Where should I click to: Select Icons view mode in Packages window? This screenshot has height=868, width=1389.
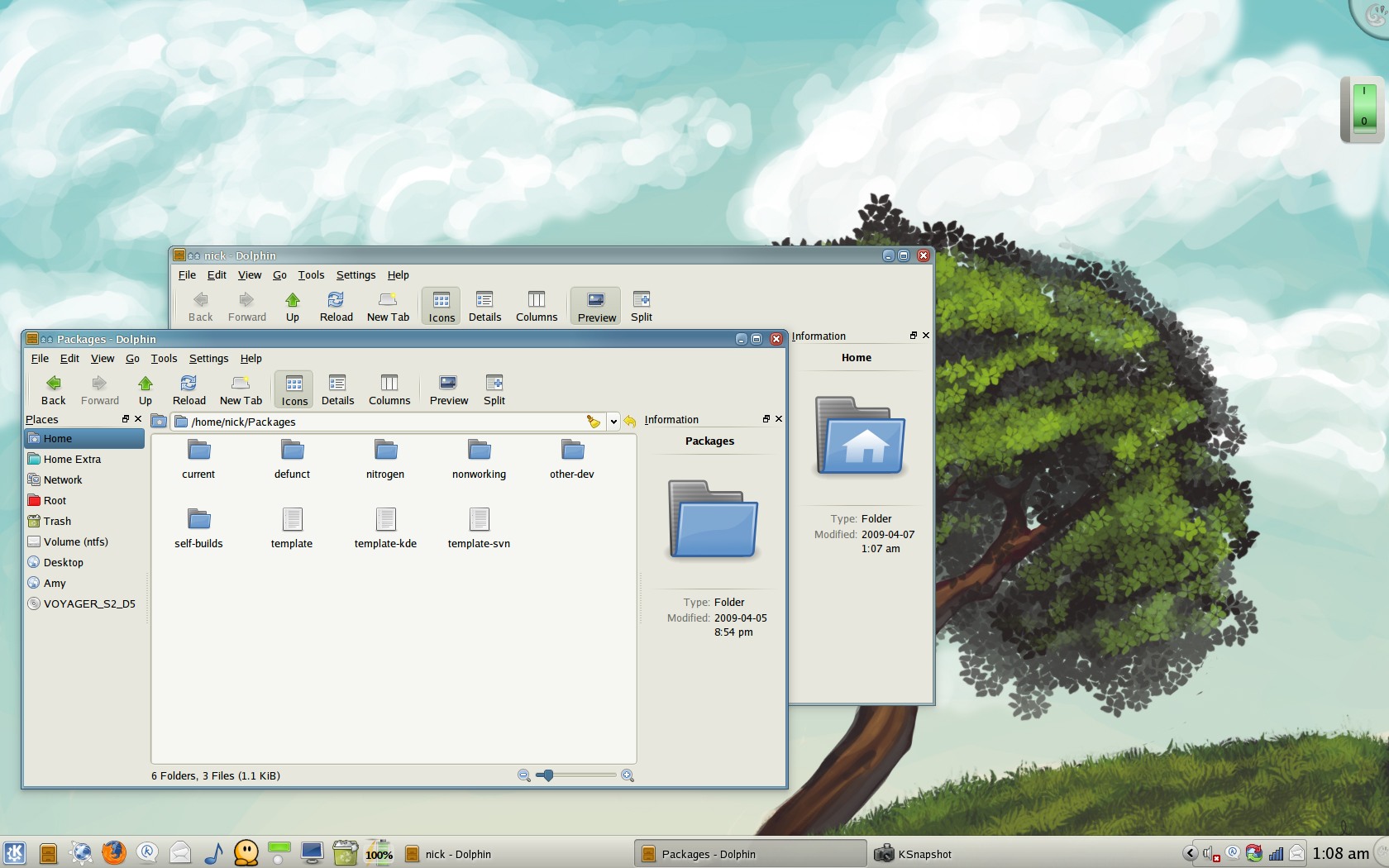point(294,390)
